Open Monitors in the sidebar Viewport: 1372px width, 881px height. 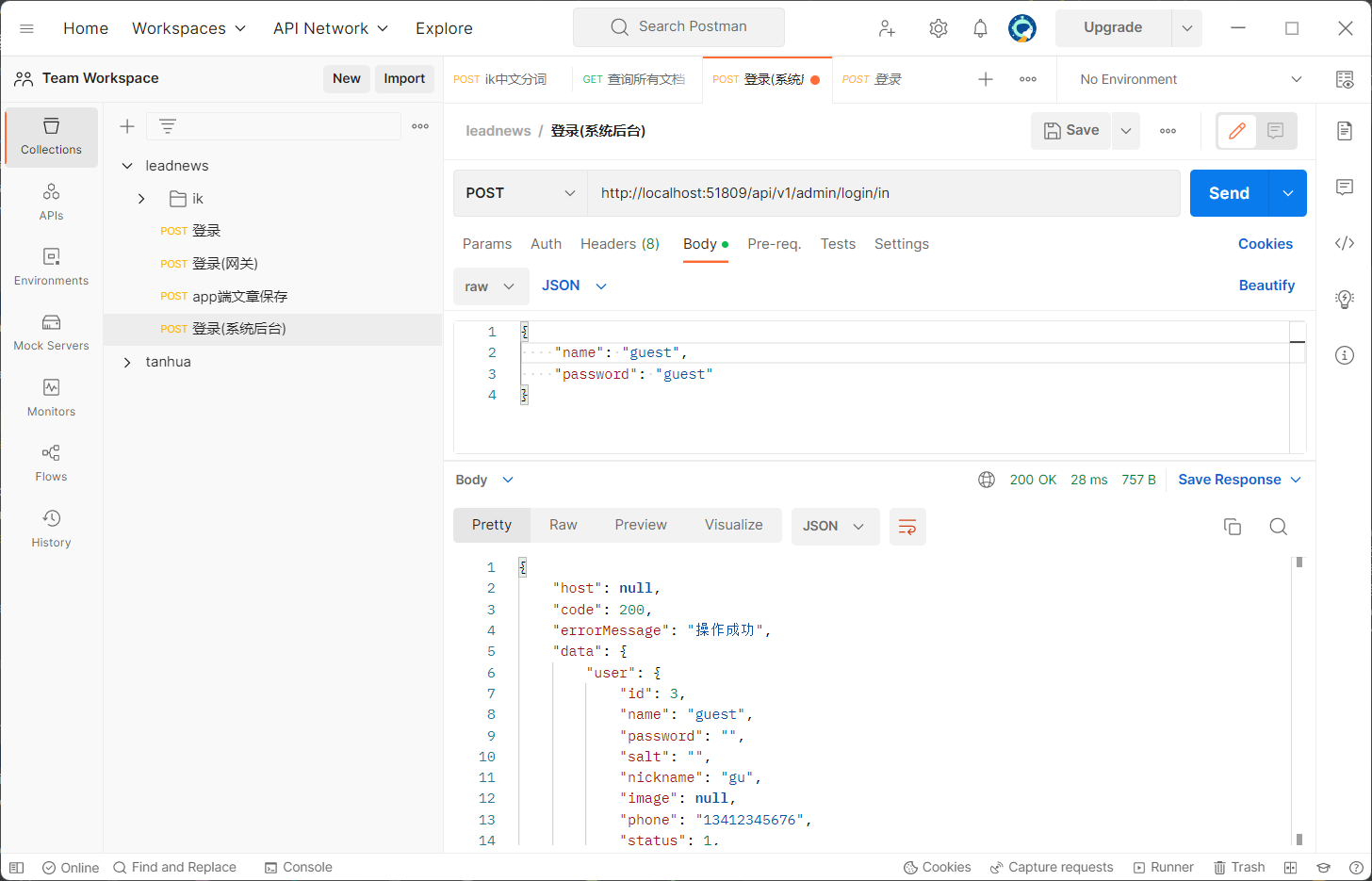click(51, 399)
